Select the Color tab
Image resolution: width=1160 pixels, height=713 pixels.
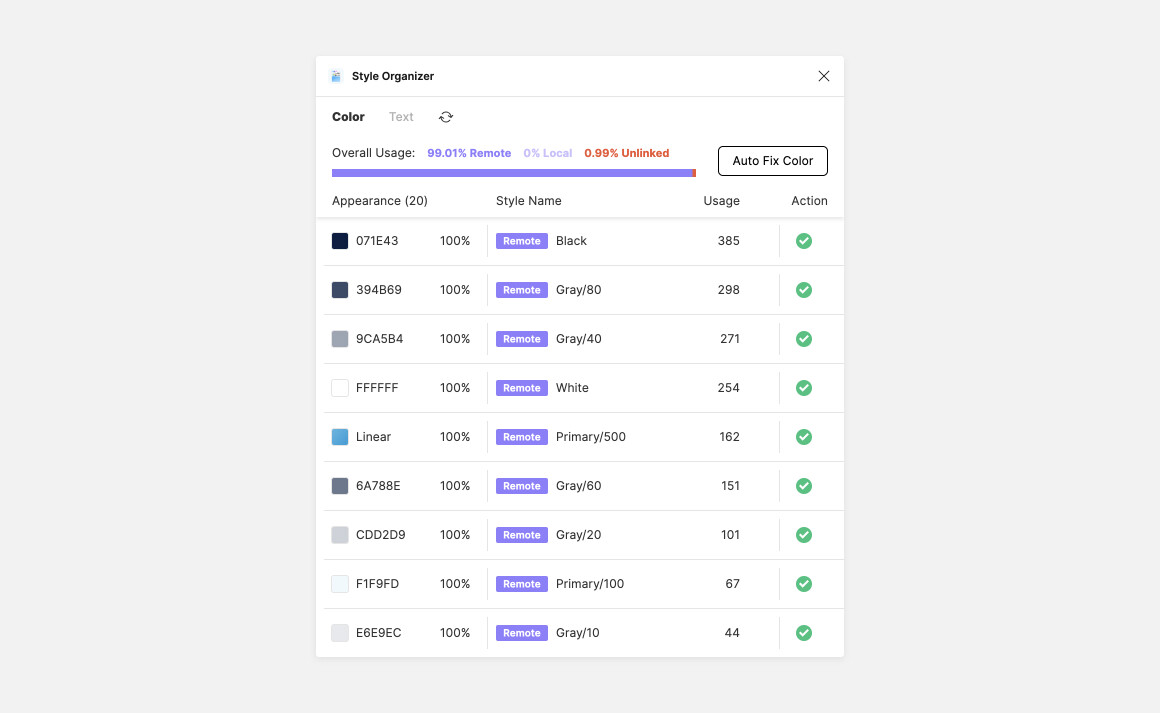click(x=347, y=117)
